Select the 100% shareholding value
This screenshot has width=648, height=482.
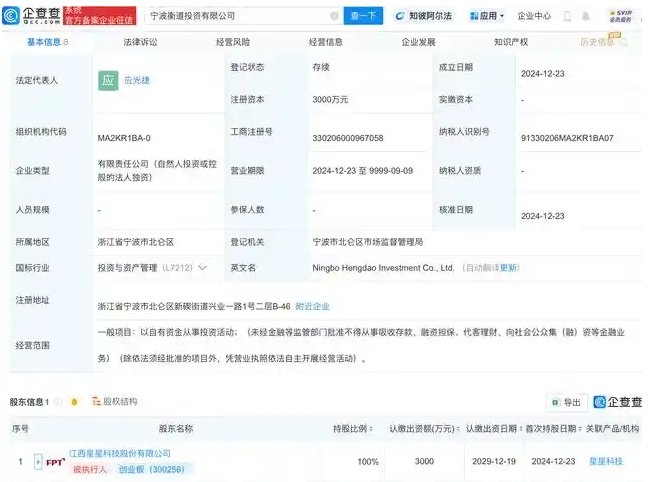click(368, 461)
